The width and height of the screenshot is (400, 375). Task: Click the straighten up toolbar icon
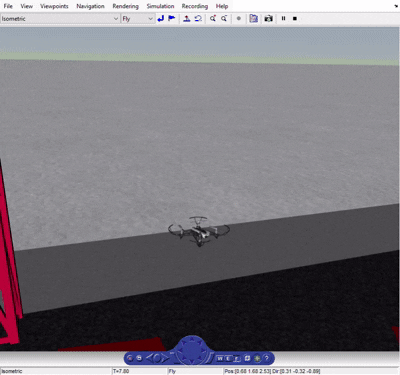tap(187, 19)
